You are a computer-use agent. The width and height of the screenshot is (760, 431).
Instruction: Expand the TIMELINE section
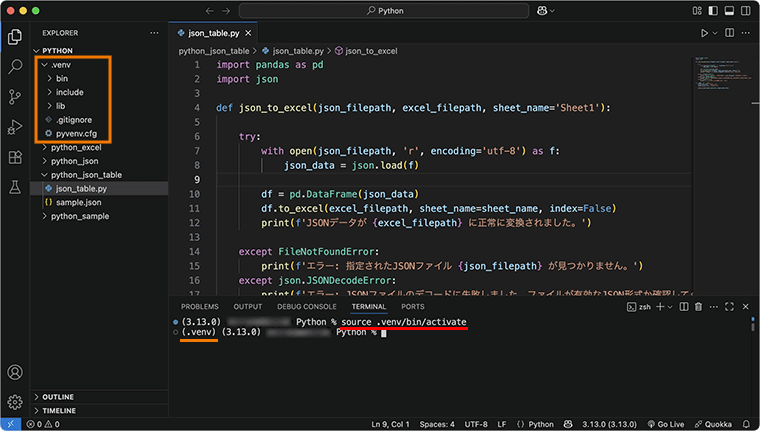99,411
